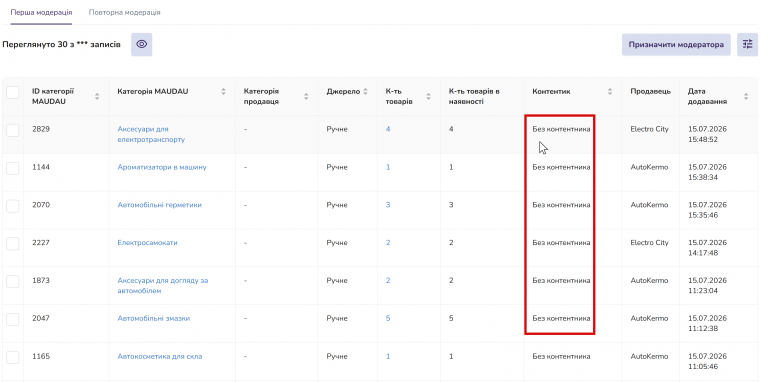Sort by ID категорії MAUDAU column arrows
The height and width of the screenshot is (383, 768).
pyautogui.click(x=97, y=96)
